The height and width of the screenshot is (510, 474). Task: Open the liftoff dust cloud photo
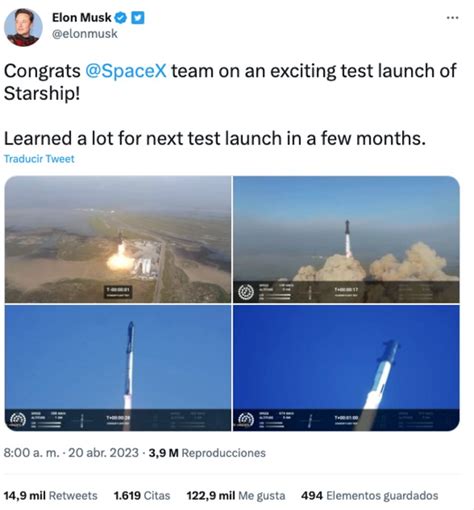coord(346,239)
